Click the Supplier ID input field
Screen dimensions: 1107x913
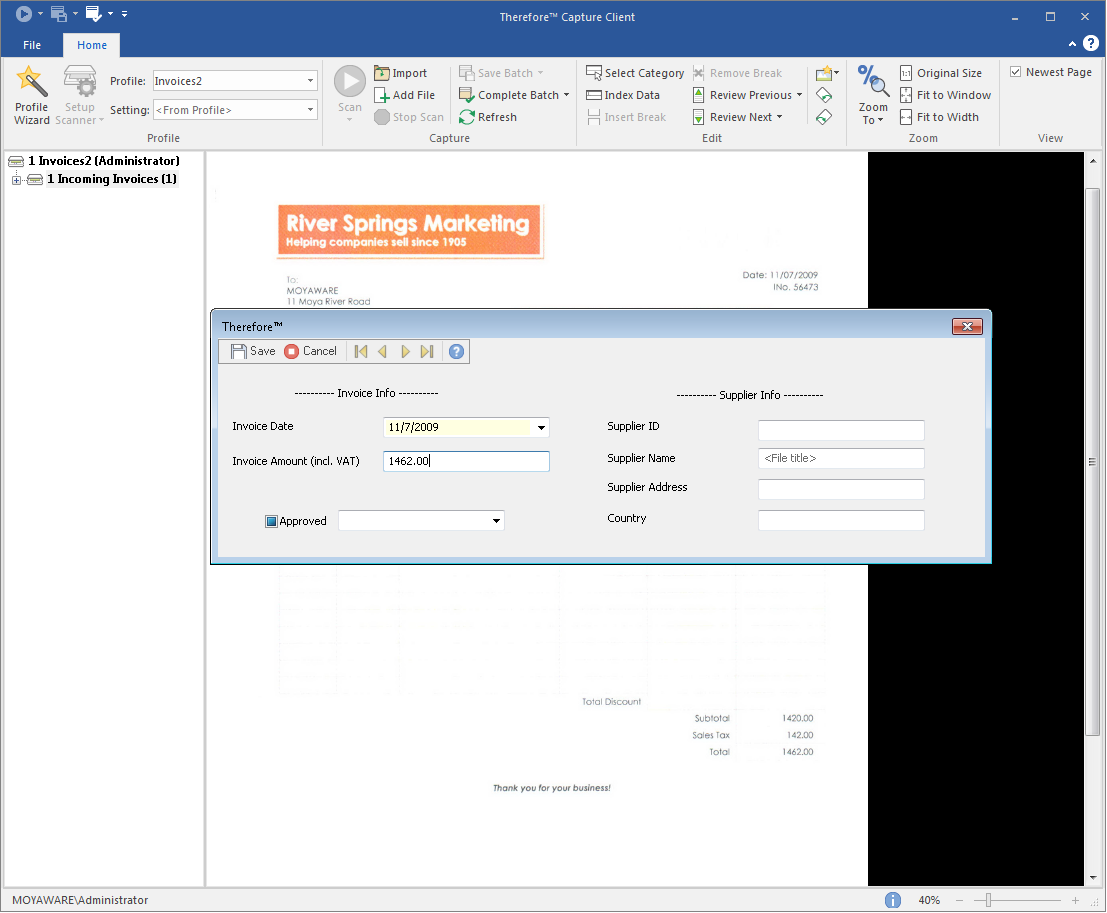tap(841, 430)
